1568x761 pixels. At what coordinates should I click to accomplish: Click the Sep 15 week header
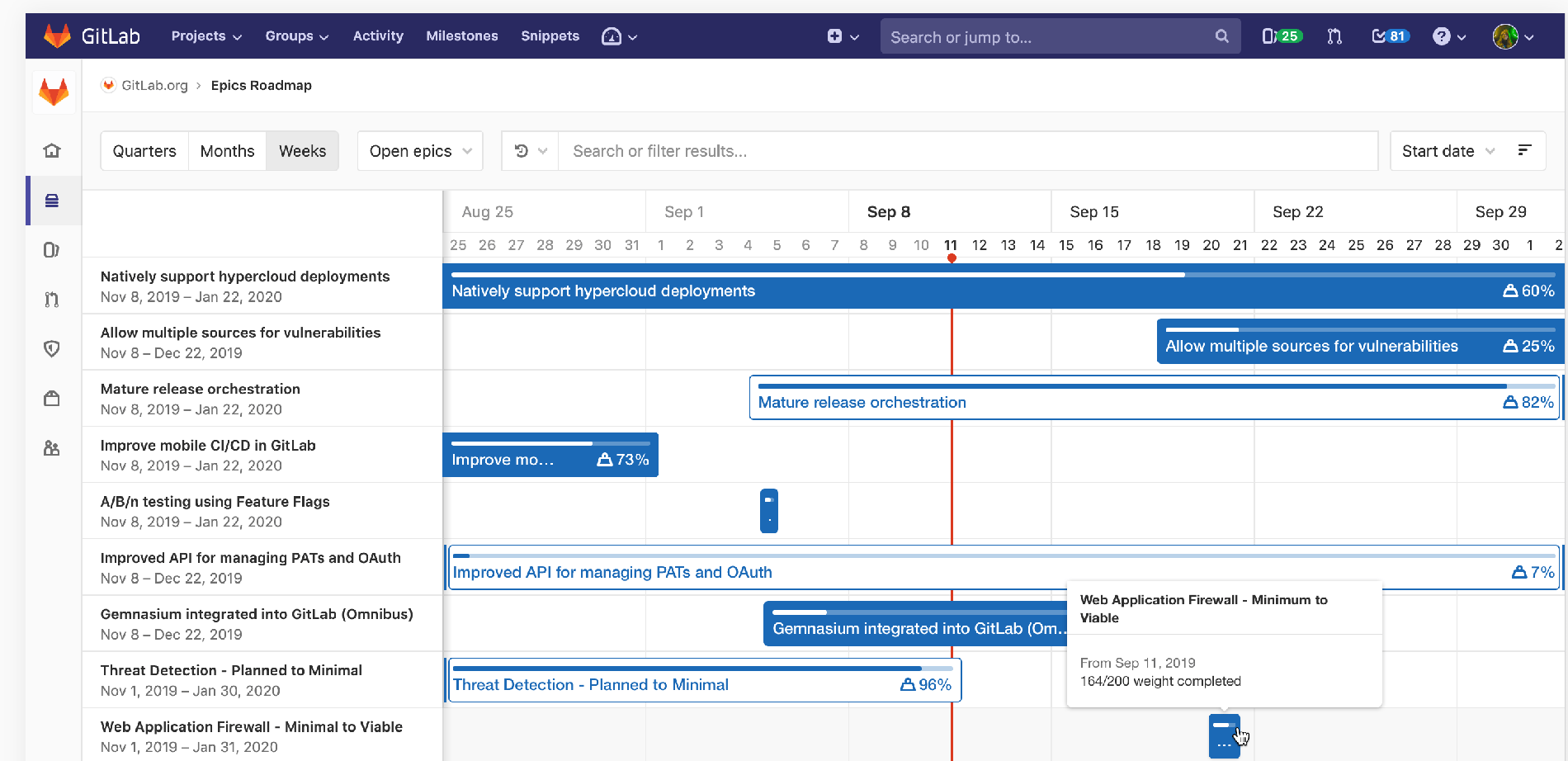[1094, 212]
